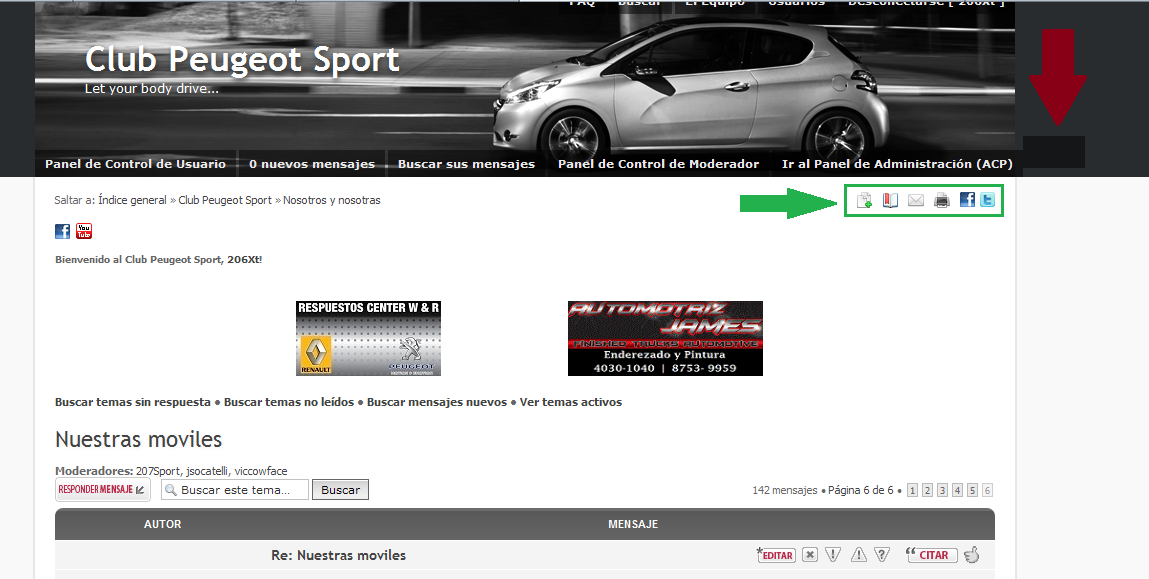Open the print view printer icon
This screenshot has width=1149, height=579.
tap(942, 200)
